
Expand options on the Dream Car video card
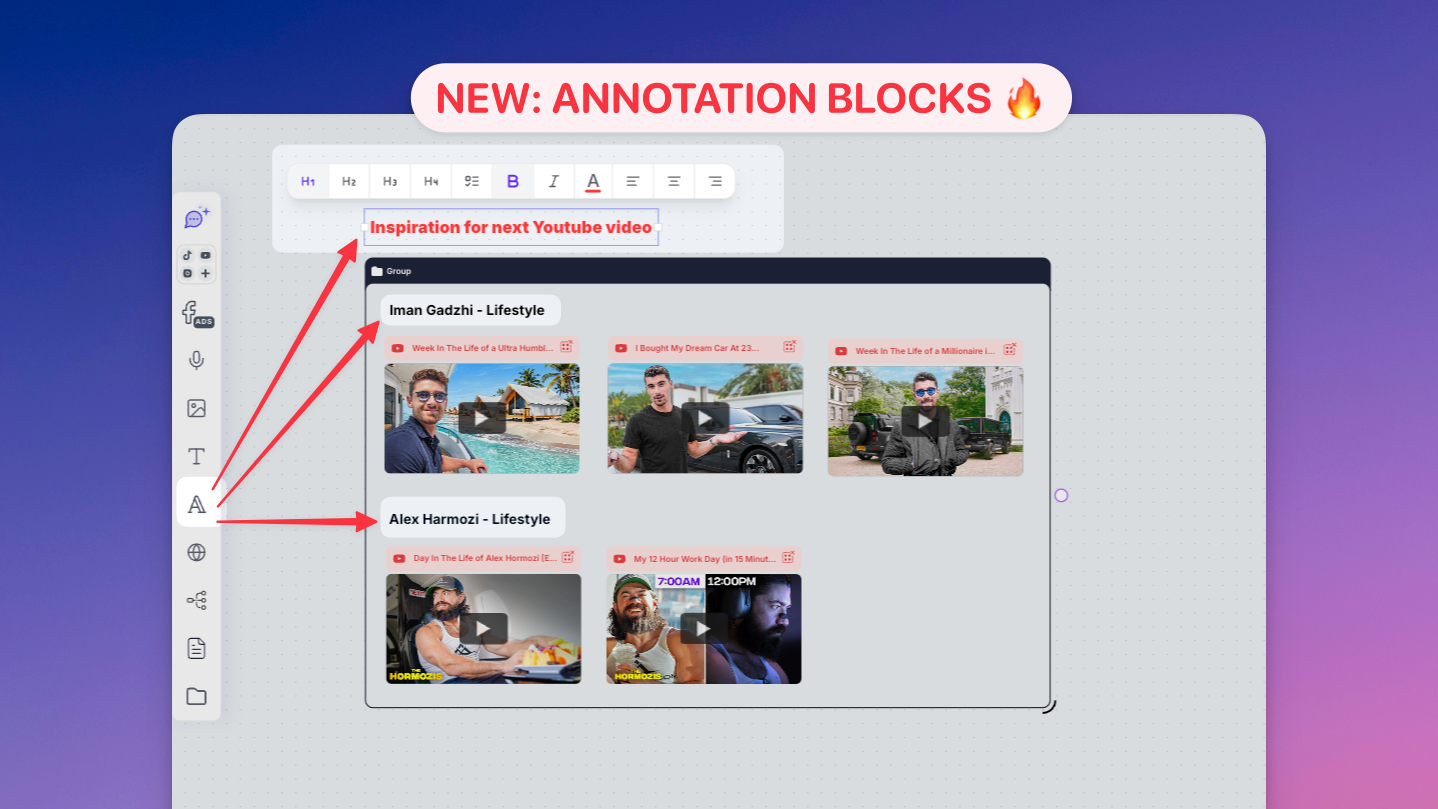[x=789, y=347]
